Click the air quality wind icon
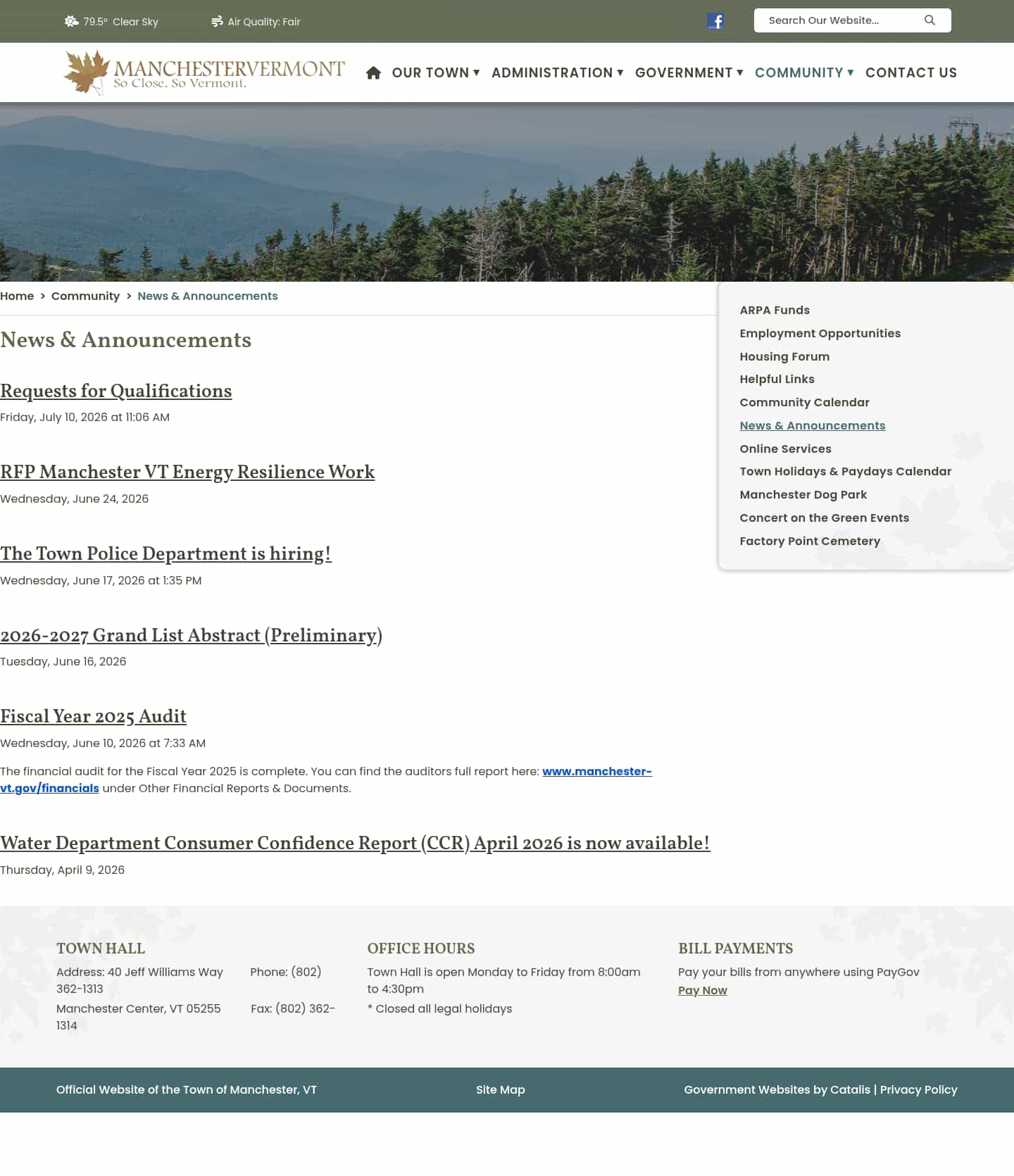This screenshot has height=1176, width=1014. click(x=217, y=21)
